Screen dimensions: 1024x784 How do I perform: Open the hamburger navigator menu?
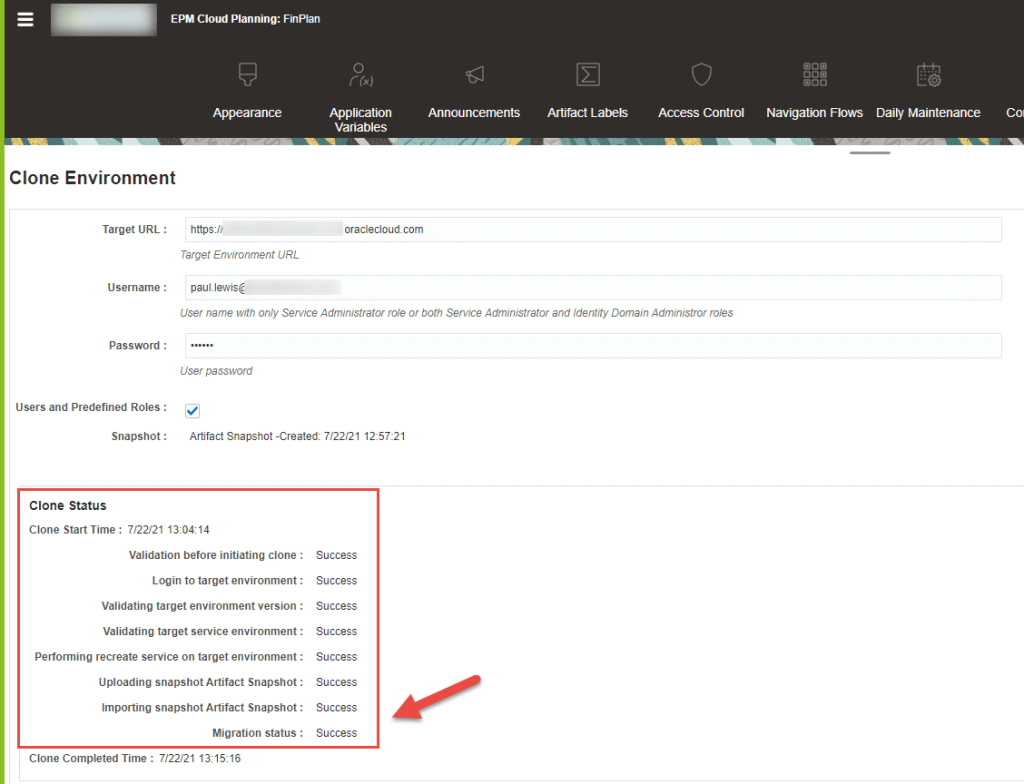click(x=25, y=20)
